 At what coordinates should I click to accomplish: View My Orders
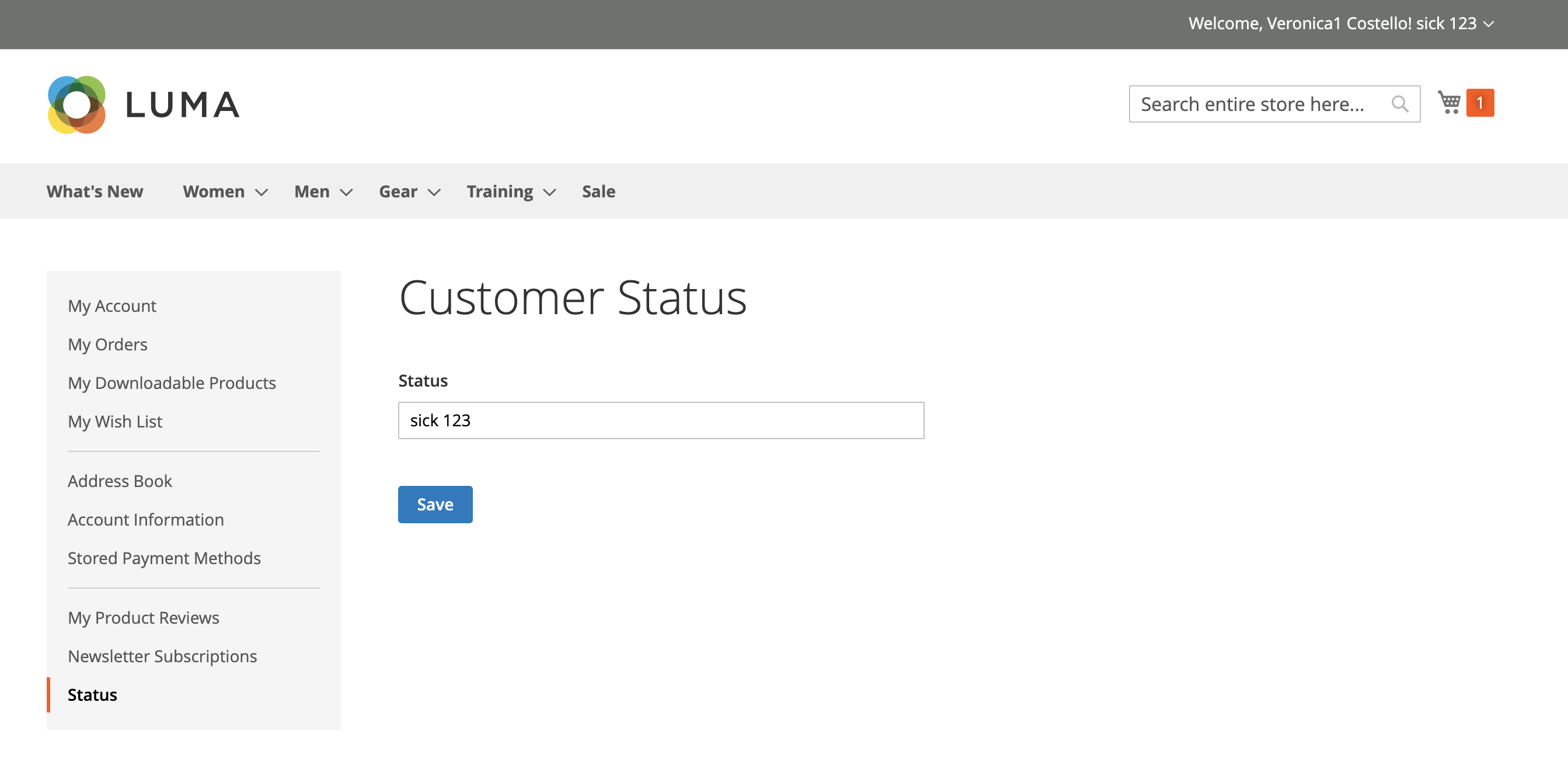tap(107, 344)
